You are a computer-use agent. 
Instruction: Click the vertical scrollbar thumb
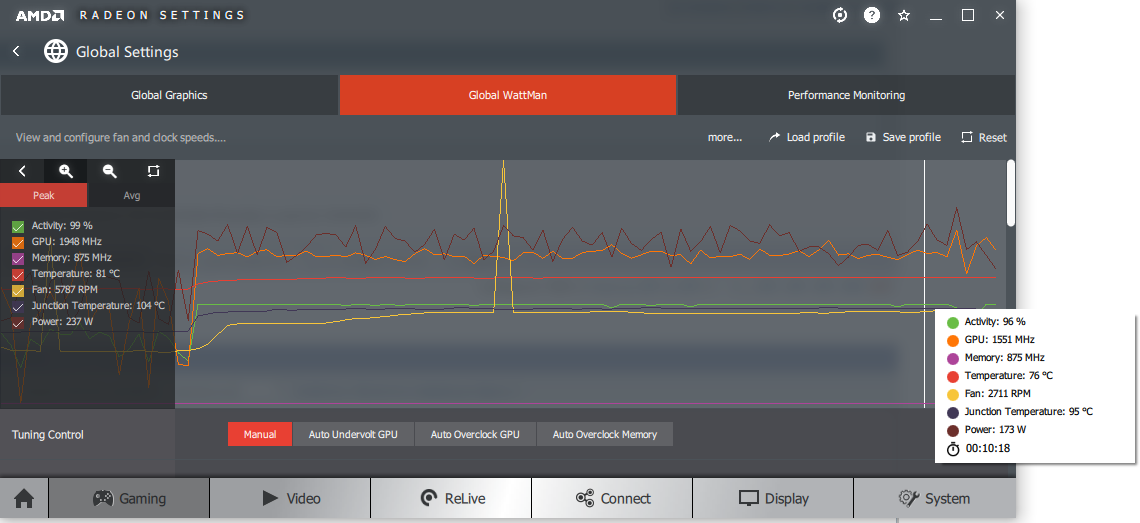pyautogui.click(x=1011, y=193)
